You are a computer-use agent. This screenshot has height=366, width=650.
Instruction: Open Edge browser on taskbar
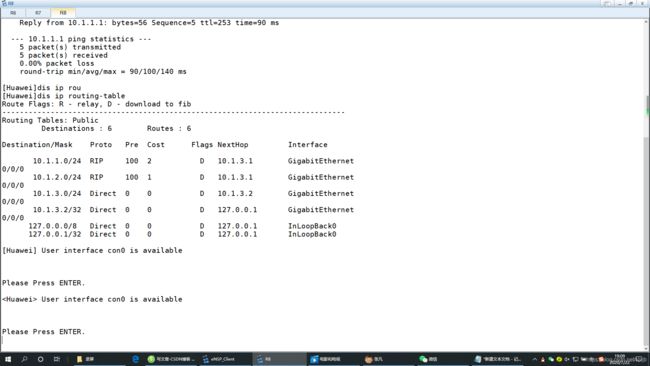(x=135, y=359)
